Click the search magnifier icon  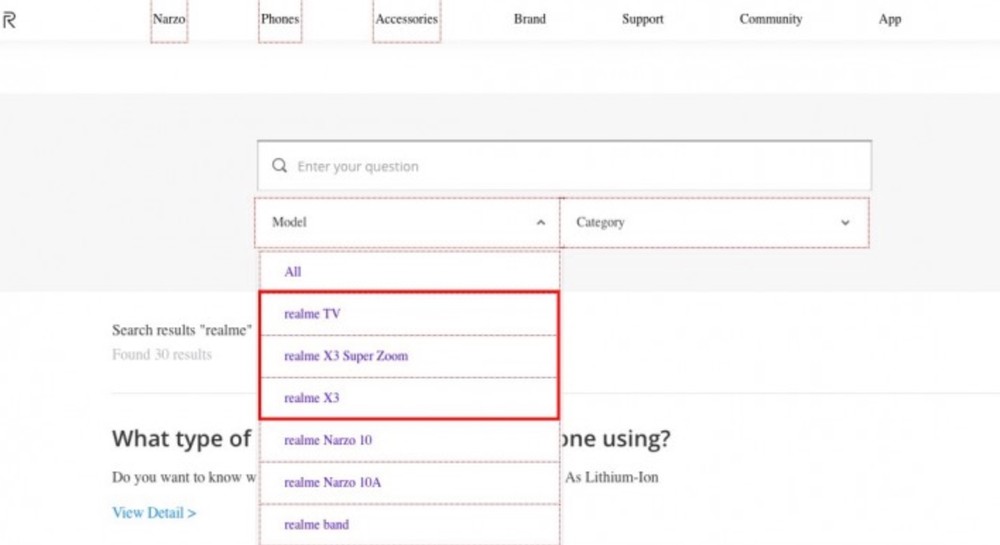pyautogui.click(x=280, y=166)
